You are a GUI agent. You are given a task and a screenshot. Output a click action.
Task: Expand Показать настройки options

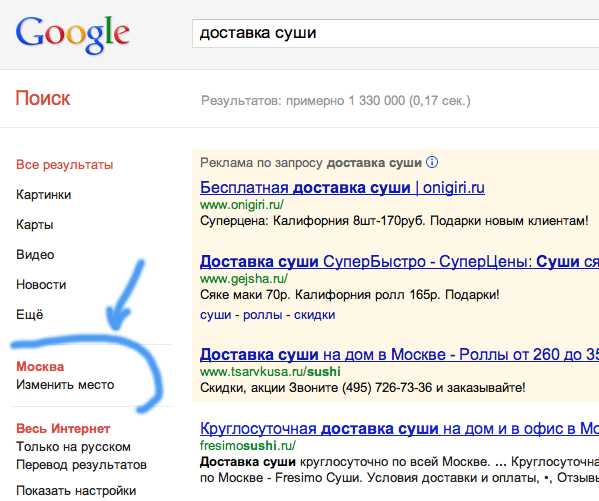click(76, 491)
